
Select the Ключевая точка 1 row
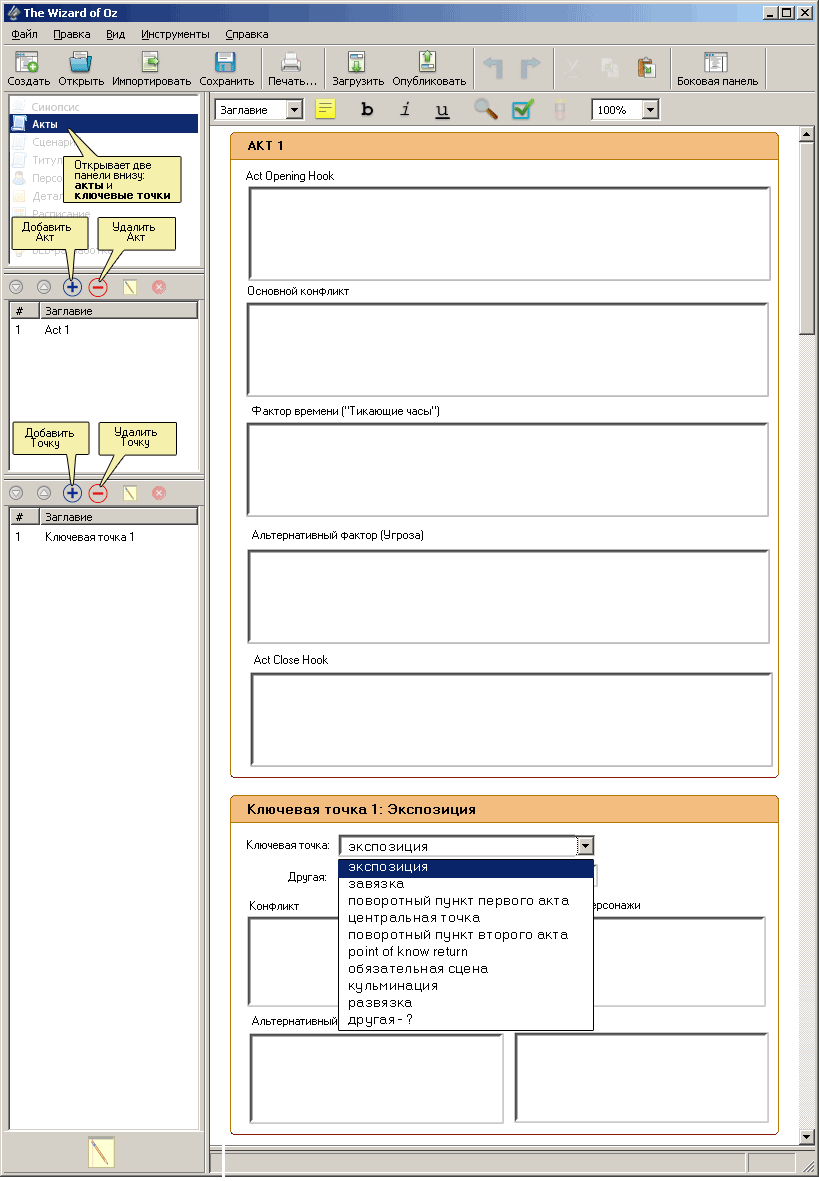tap(104, 537)
